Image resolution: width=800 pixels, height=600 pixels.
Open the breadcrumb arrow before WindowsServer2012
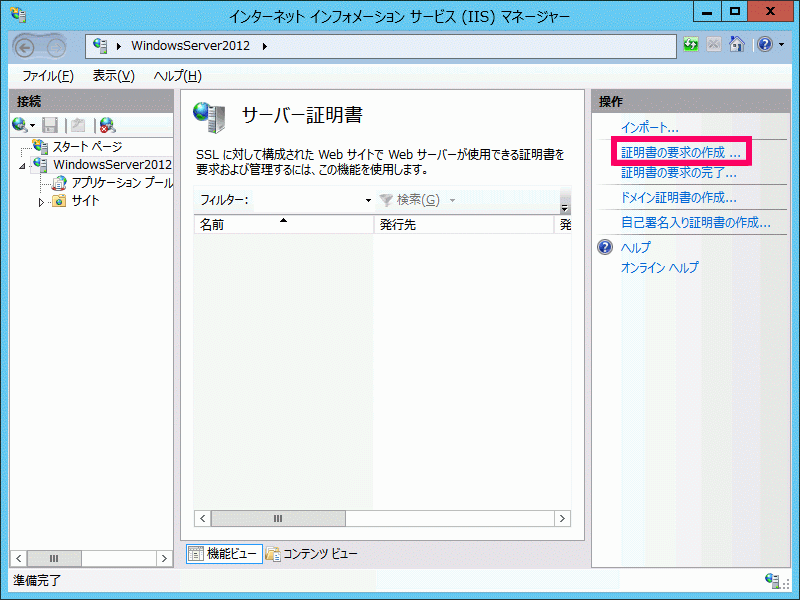119,46
